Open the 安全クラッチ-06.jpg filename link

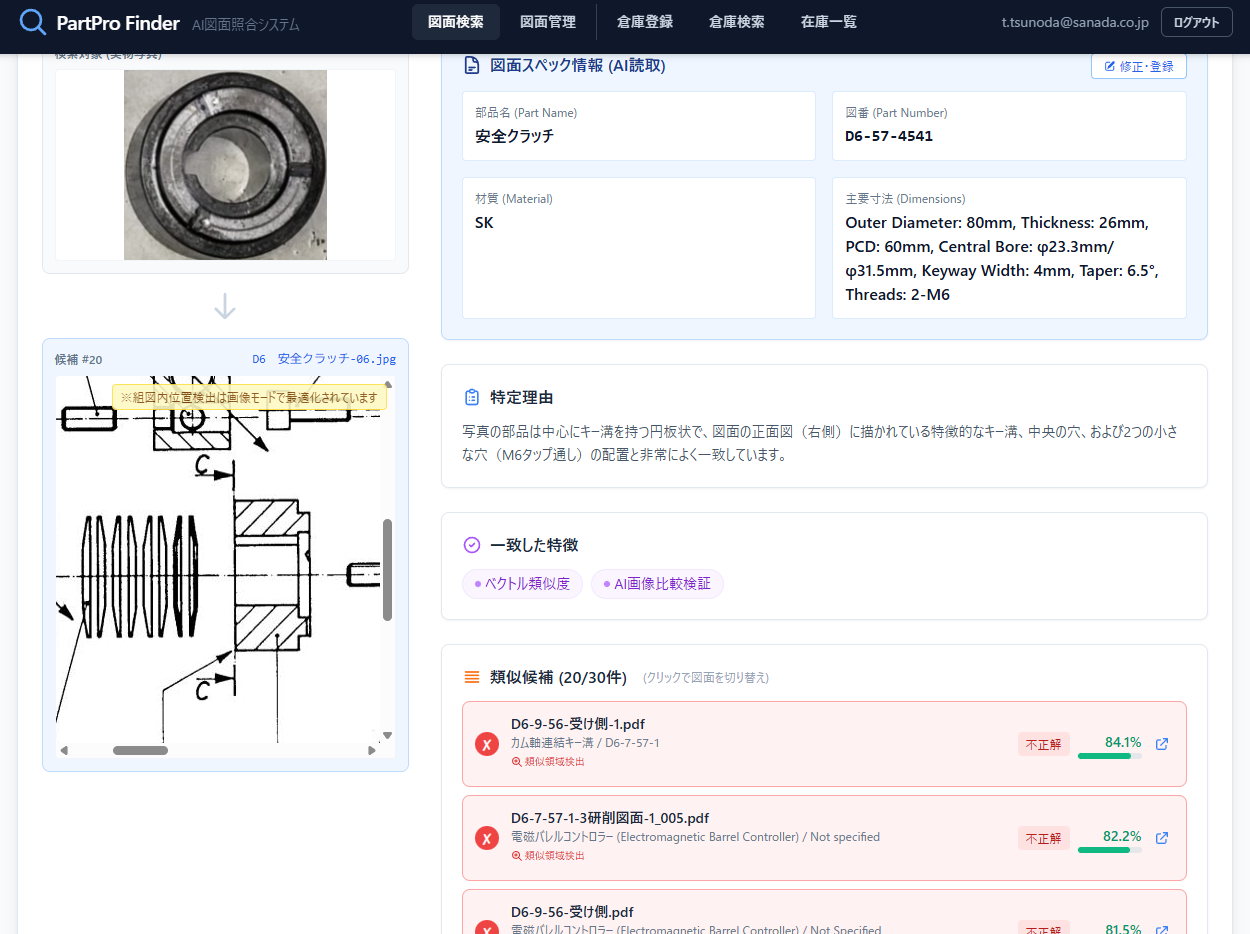point(337,359)
